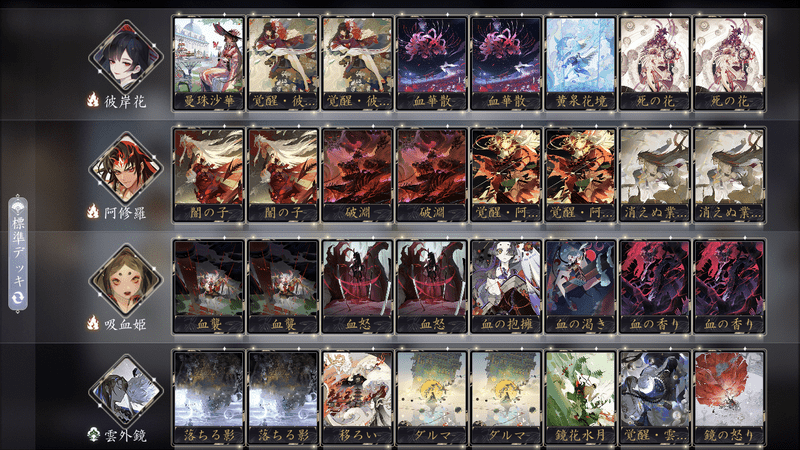Open the first 血華散 card
800x450 pixels.
[x=432, y=63]
